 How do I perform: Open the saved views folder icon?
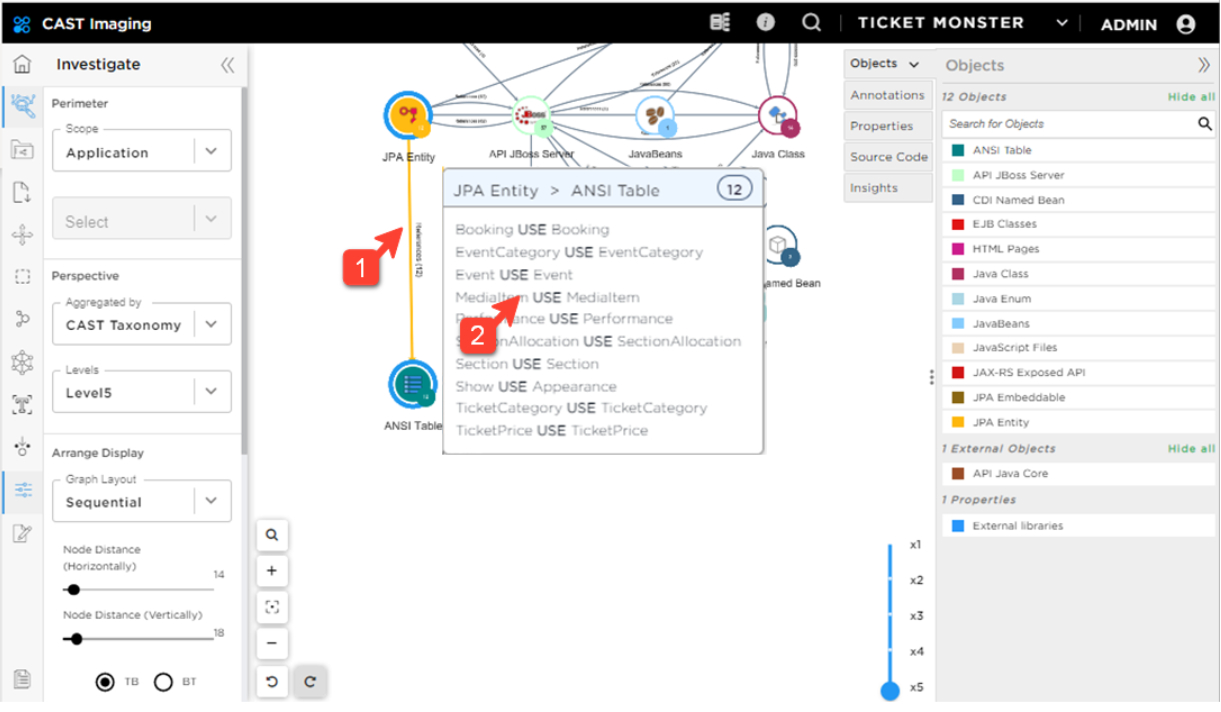tap(21, 150)
